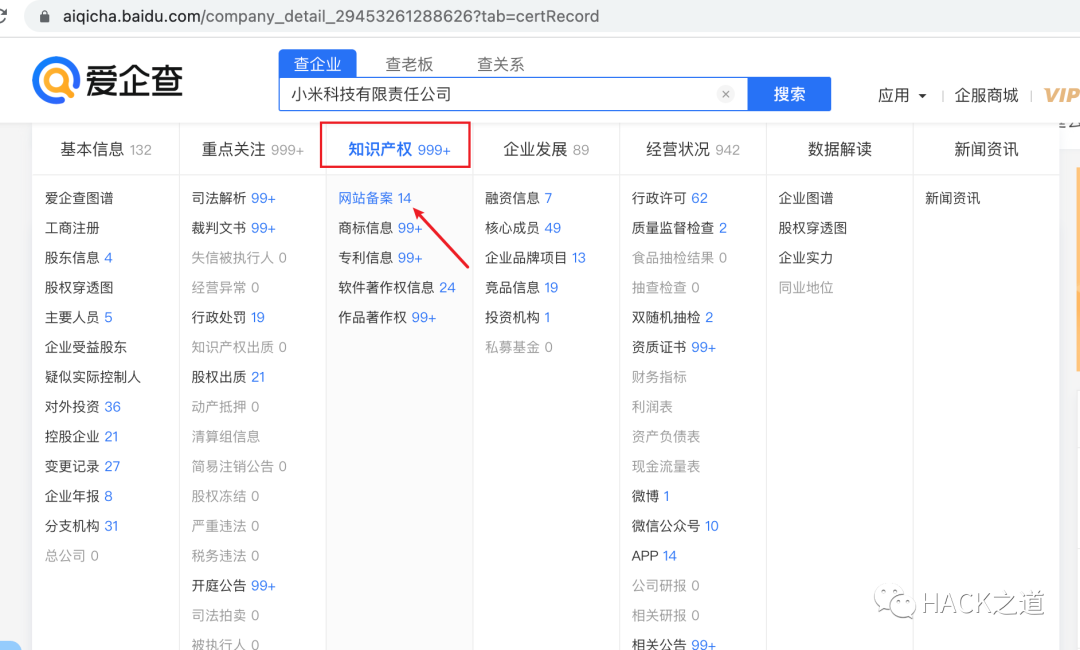Open 专利信息 99+ entry
Viewport: 1080px width, 650px height.
380,258
